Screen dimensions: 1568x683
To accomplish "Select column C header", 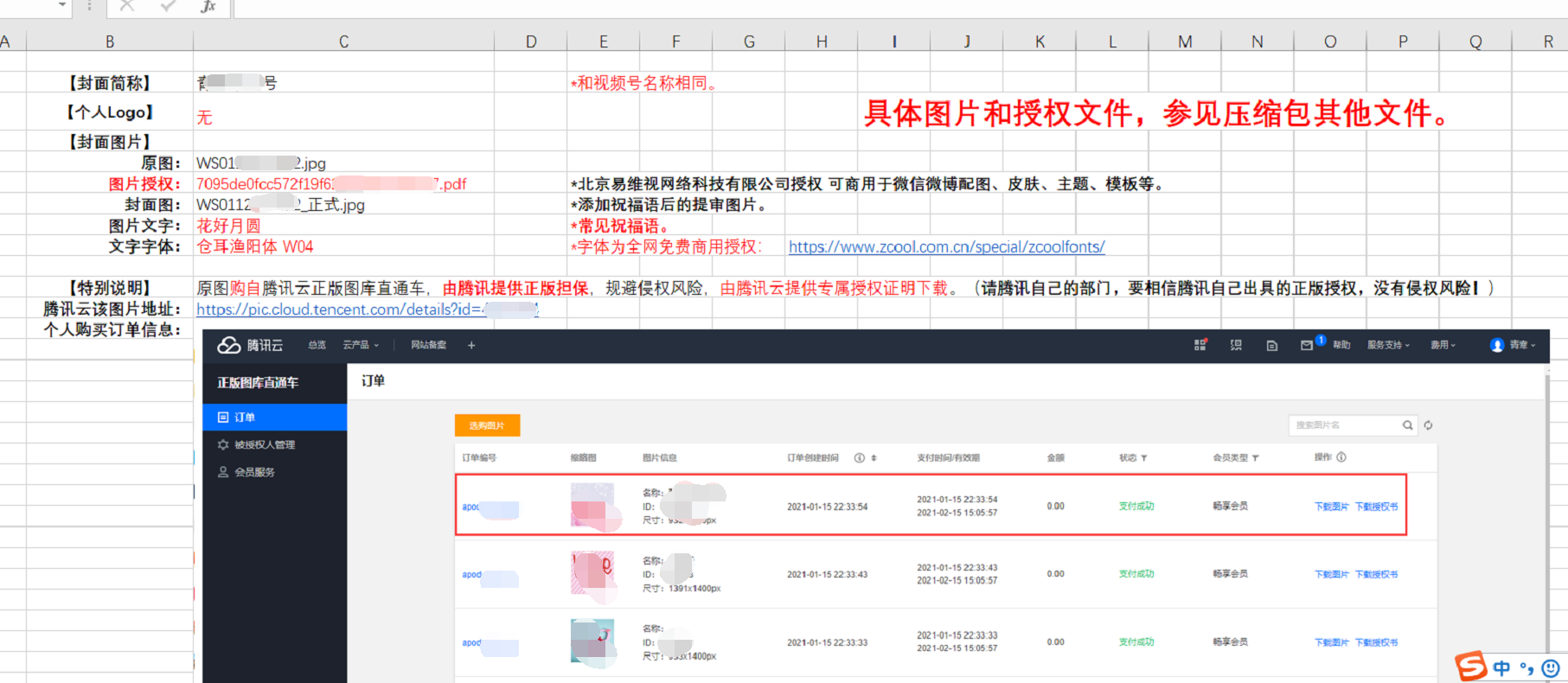I will [x=343, y=41].
